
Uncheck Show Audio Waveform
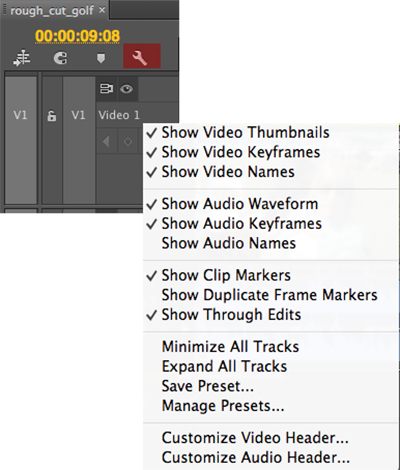point(271,204)
